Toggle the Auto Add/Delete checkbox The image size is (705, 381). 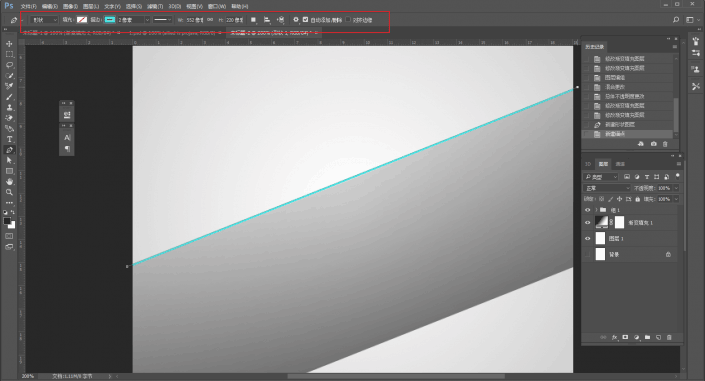pos(306,20)
